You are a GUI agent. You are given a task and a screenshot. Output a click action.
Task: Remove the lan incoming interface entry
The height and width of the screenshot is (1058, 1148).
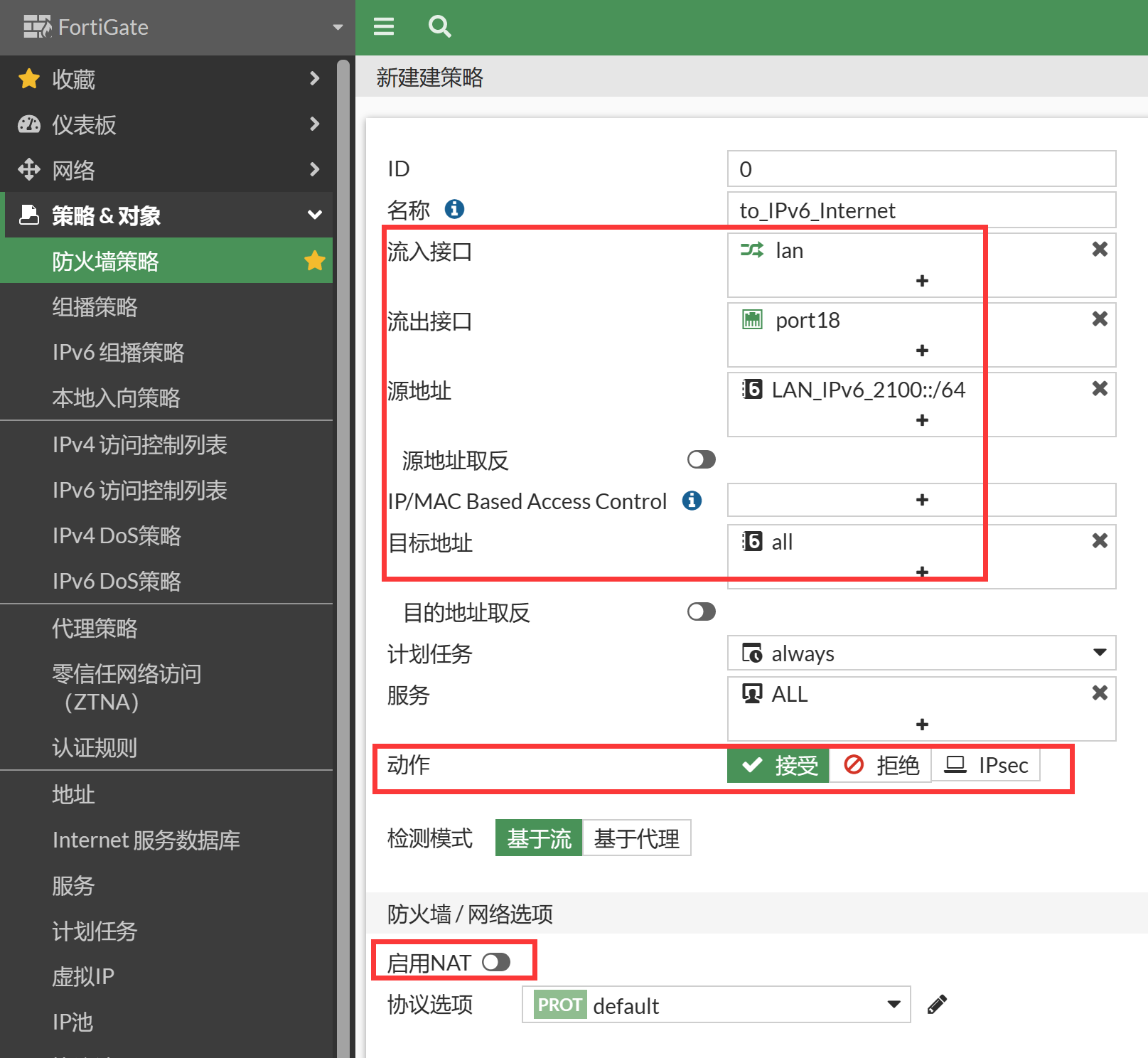(1099, 250)
